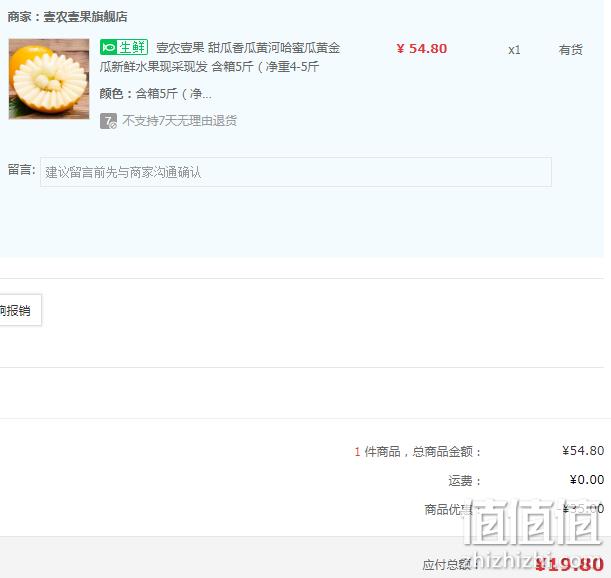This screenshot has height=578, width=611.
Task: Click the 运费 shipping fee amount ¥0.00
Action: [x=587, y=479]
